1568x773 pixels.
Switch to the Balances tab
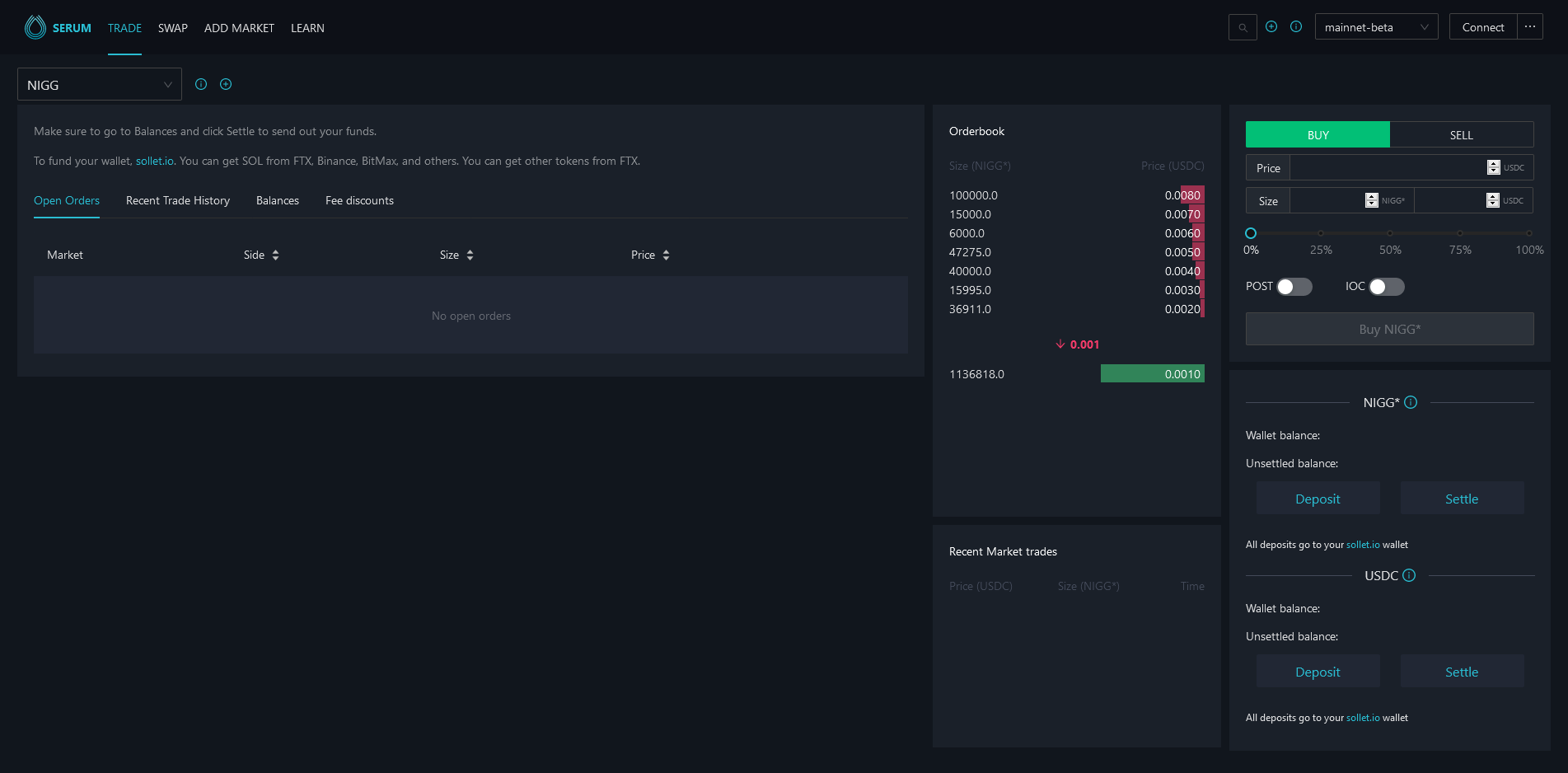pos(278,200)
